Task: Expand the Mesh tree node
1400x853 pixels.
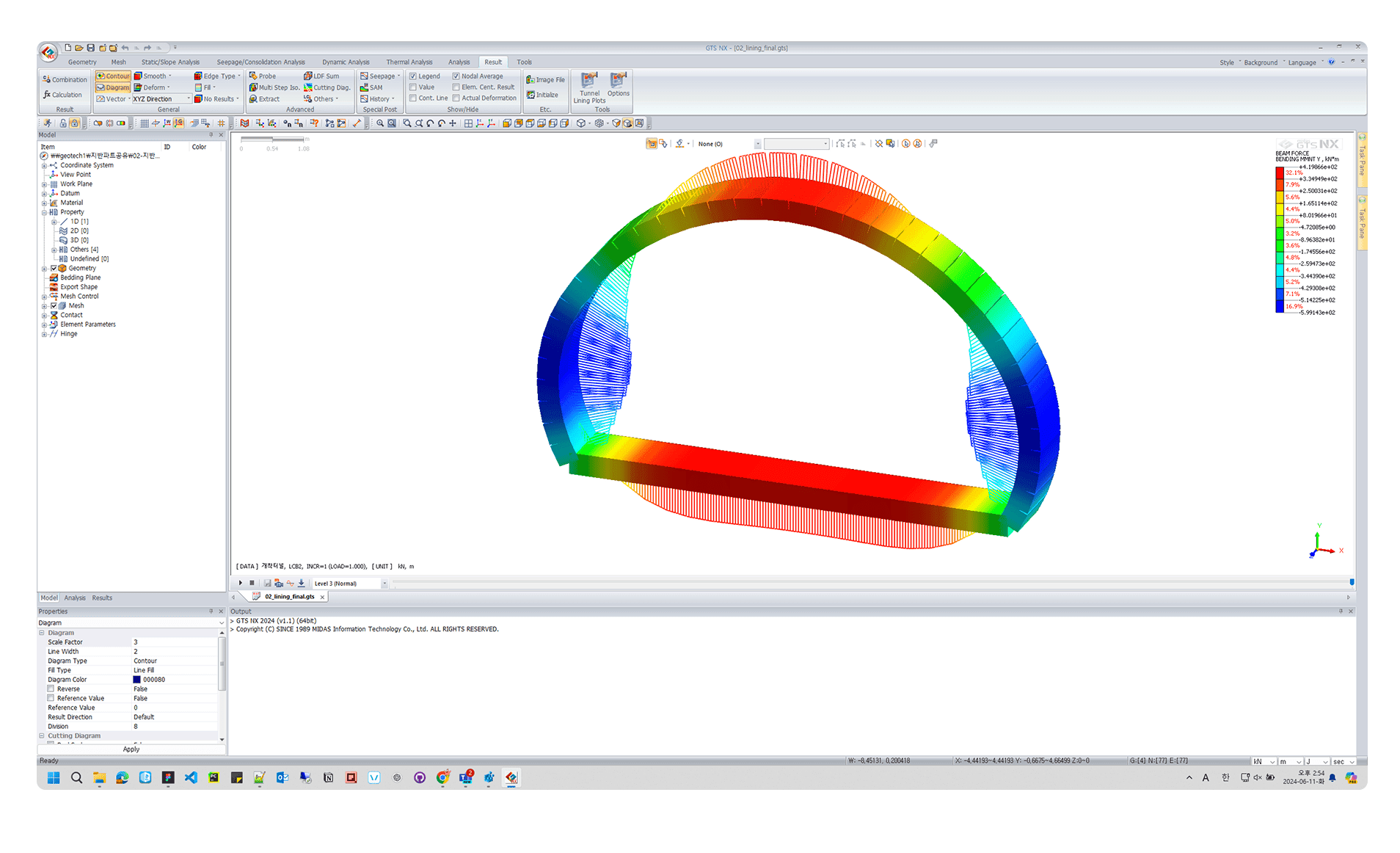Action: [x=44, y=306]
